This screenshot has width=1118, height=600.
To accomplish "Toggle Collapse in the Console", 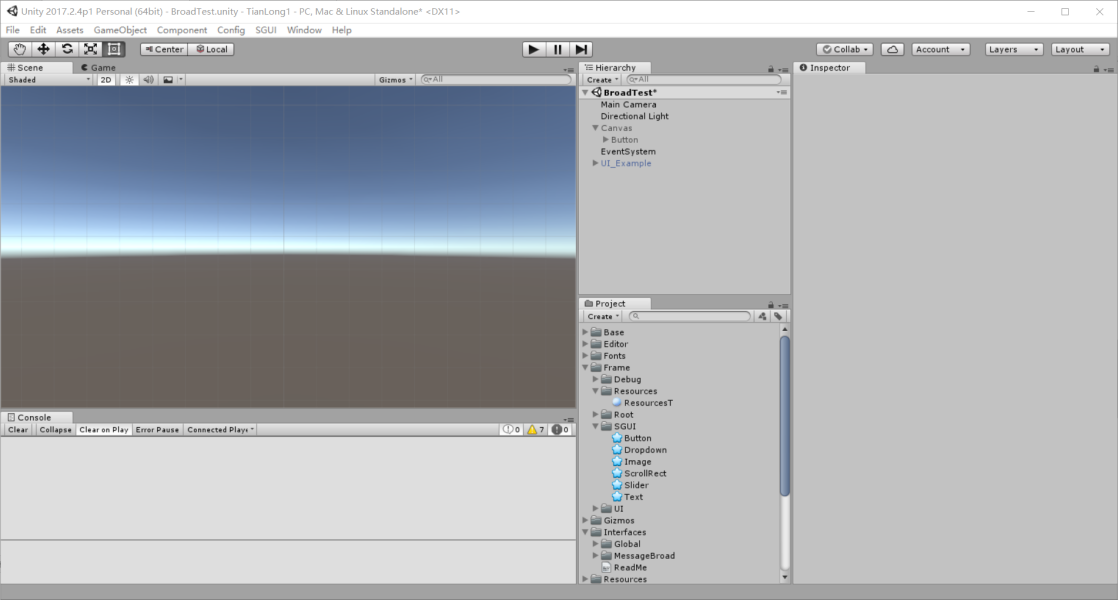I will tap(55, 430).
